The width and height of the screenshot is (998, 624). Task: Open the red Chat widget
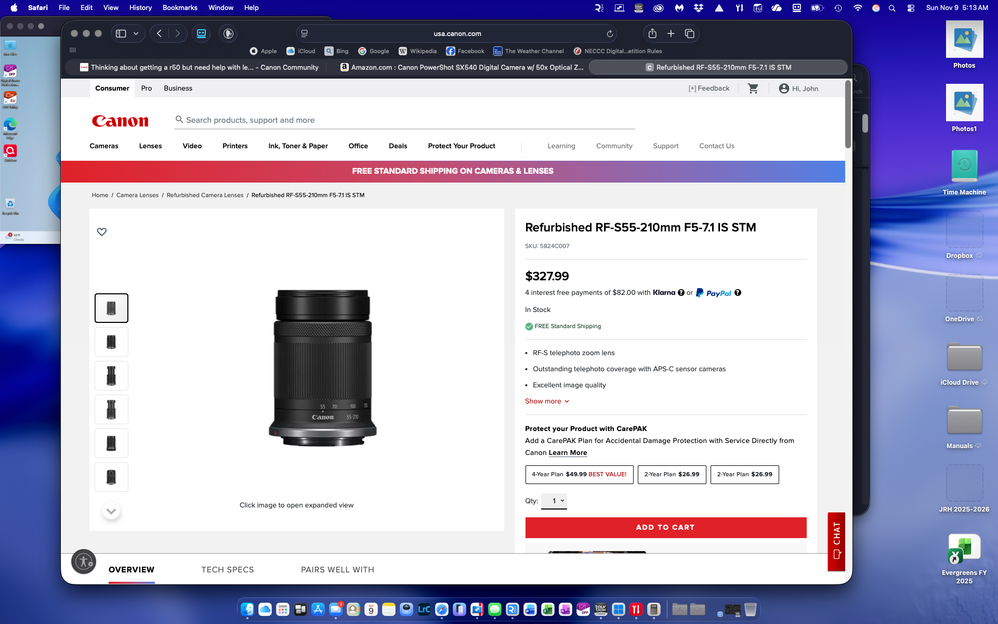[x=836, y=541]
